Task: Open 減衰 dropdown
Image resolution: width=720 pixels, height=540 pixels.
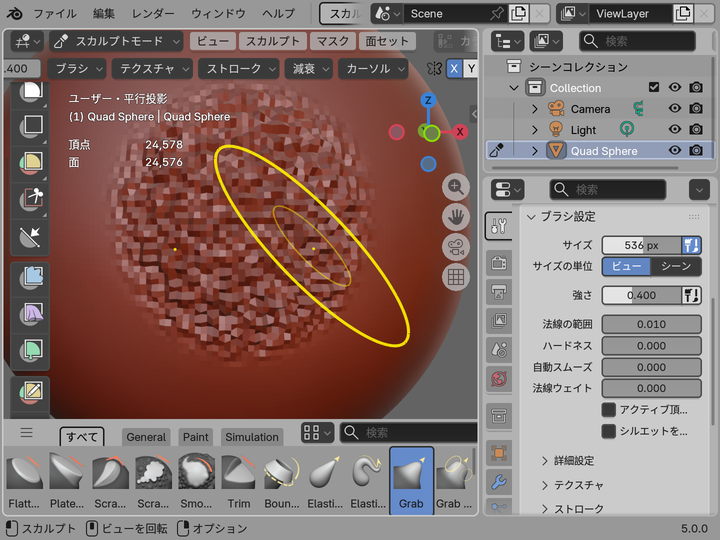Action: pos(309,69)
